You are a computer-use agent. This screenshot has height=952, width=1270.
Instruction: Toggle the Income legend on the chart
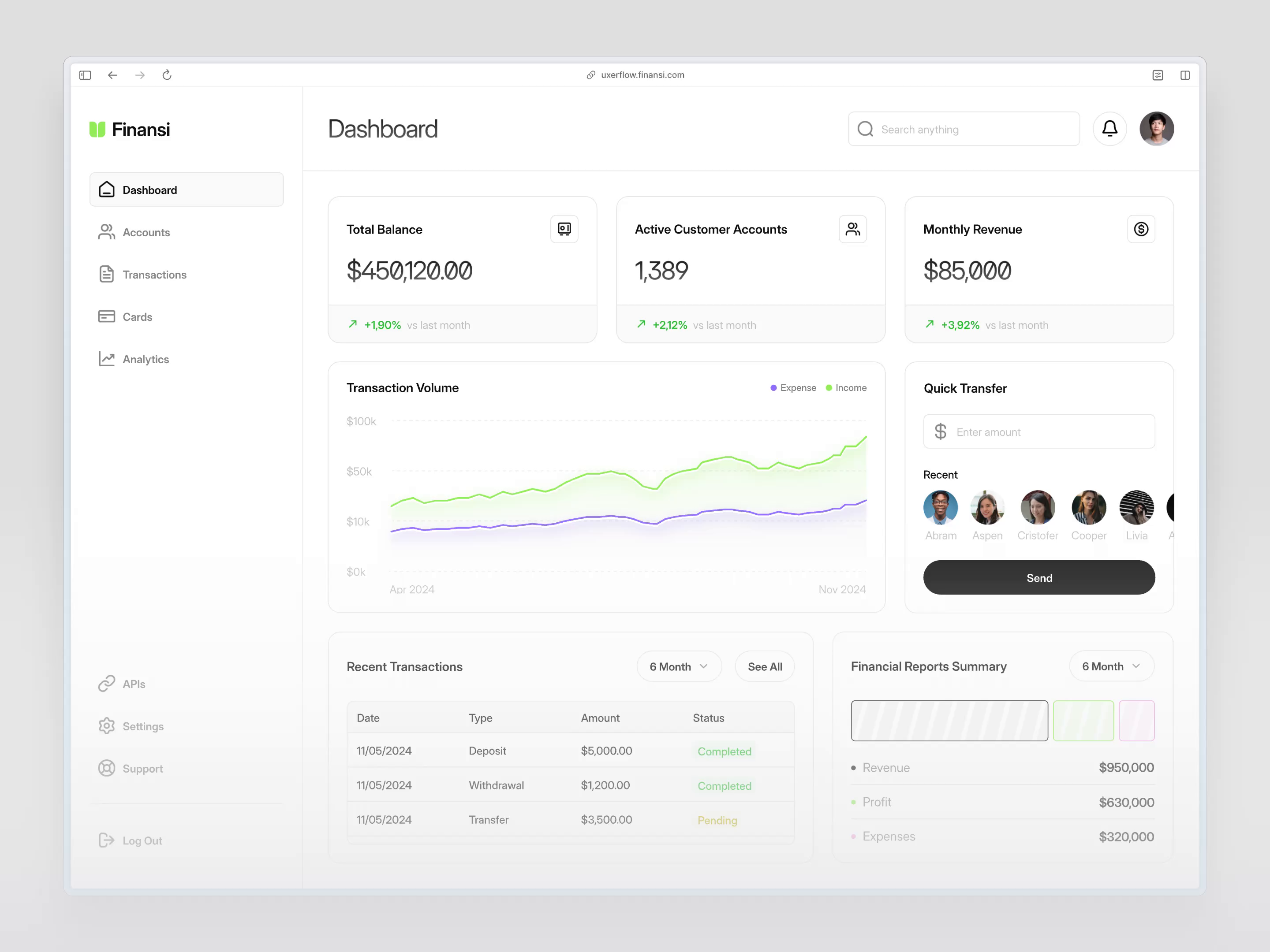click(846, 387)
